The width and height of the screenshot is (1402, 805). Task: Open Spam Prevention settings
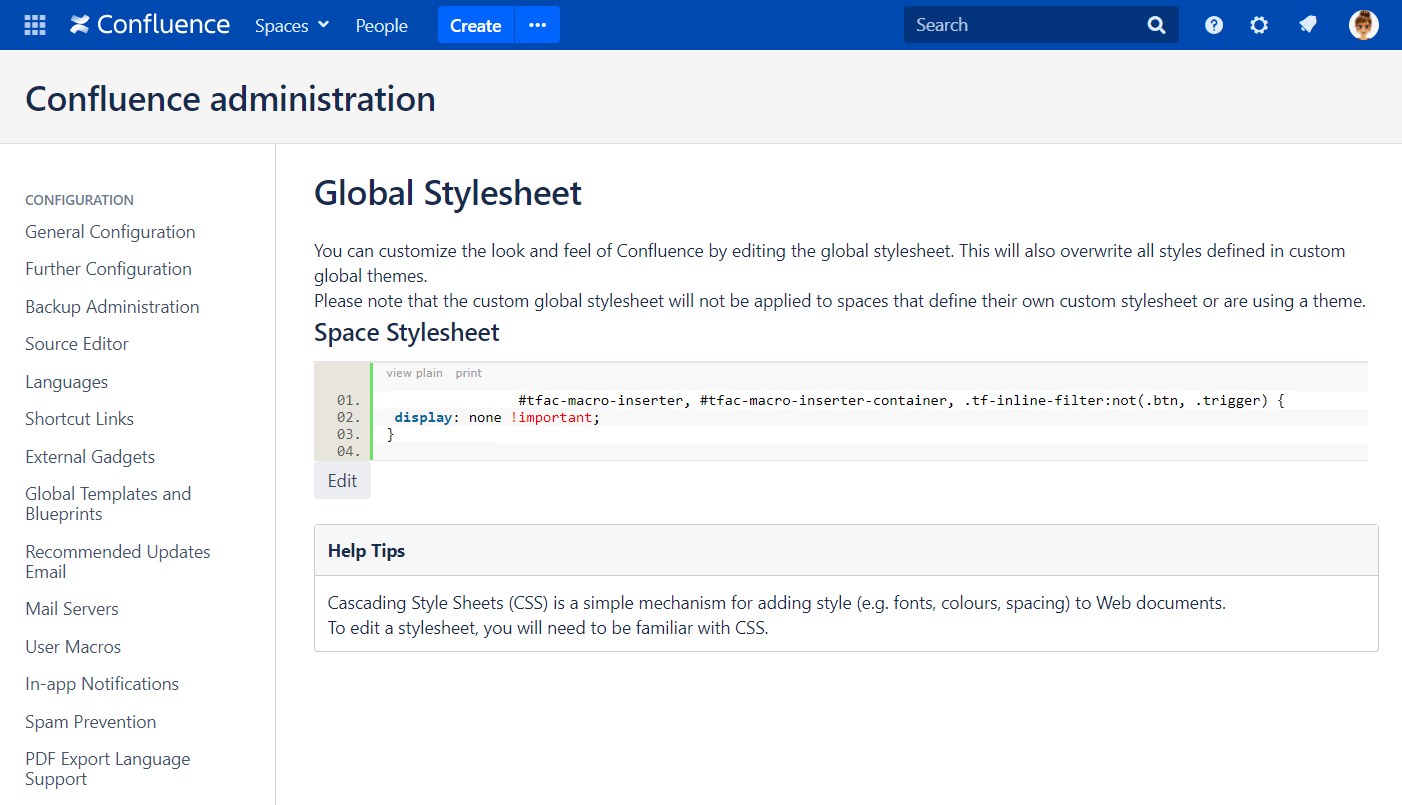click(x=91, y=722)
